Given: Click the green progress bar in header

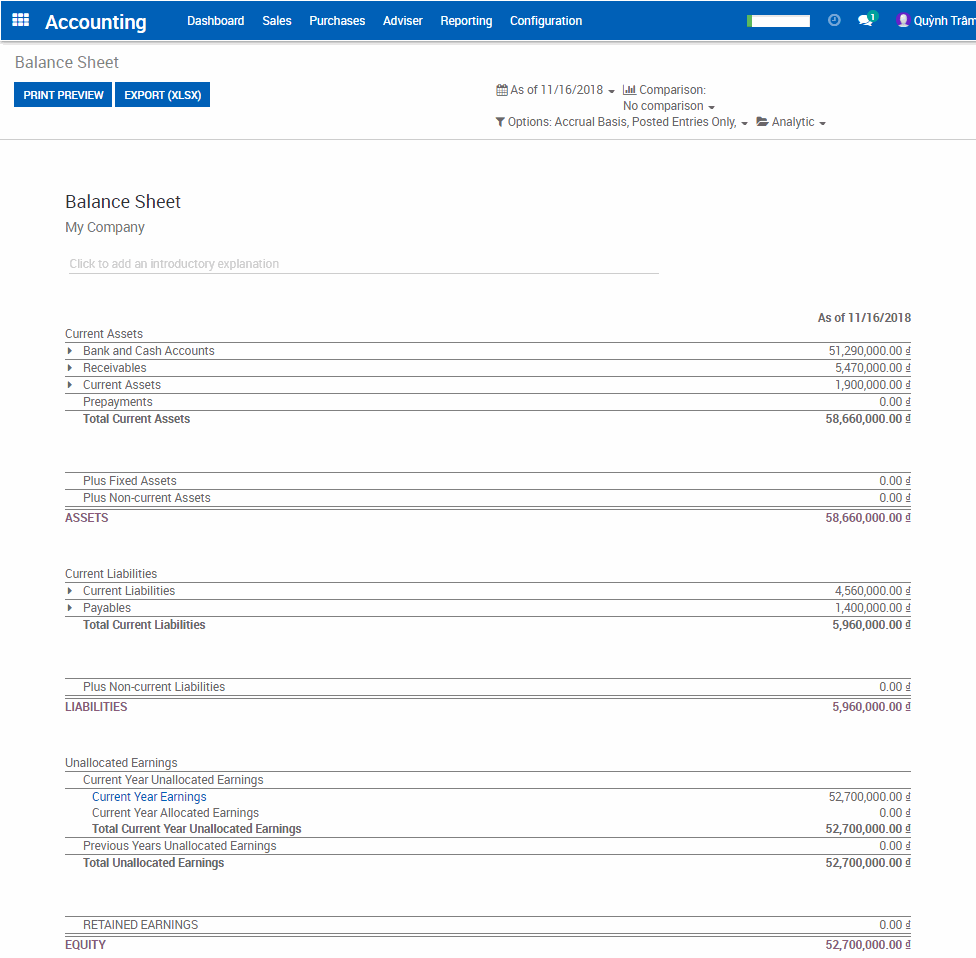Looking at the screenshot, I should [x=778, y=21].
